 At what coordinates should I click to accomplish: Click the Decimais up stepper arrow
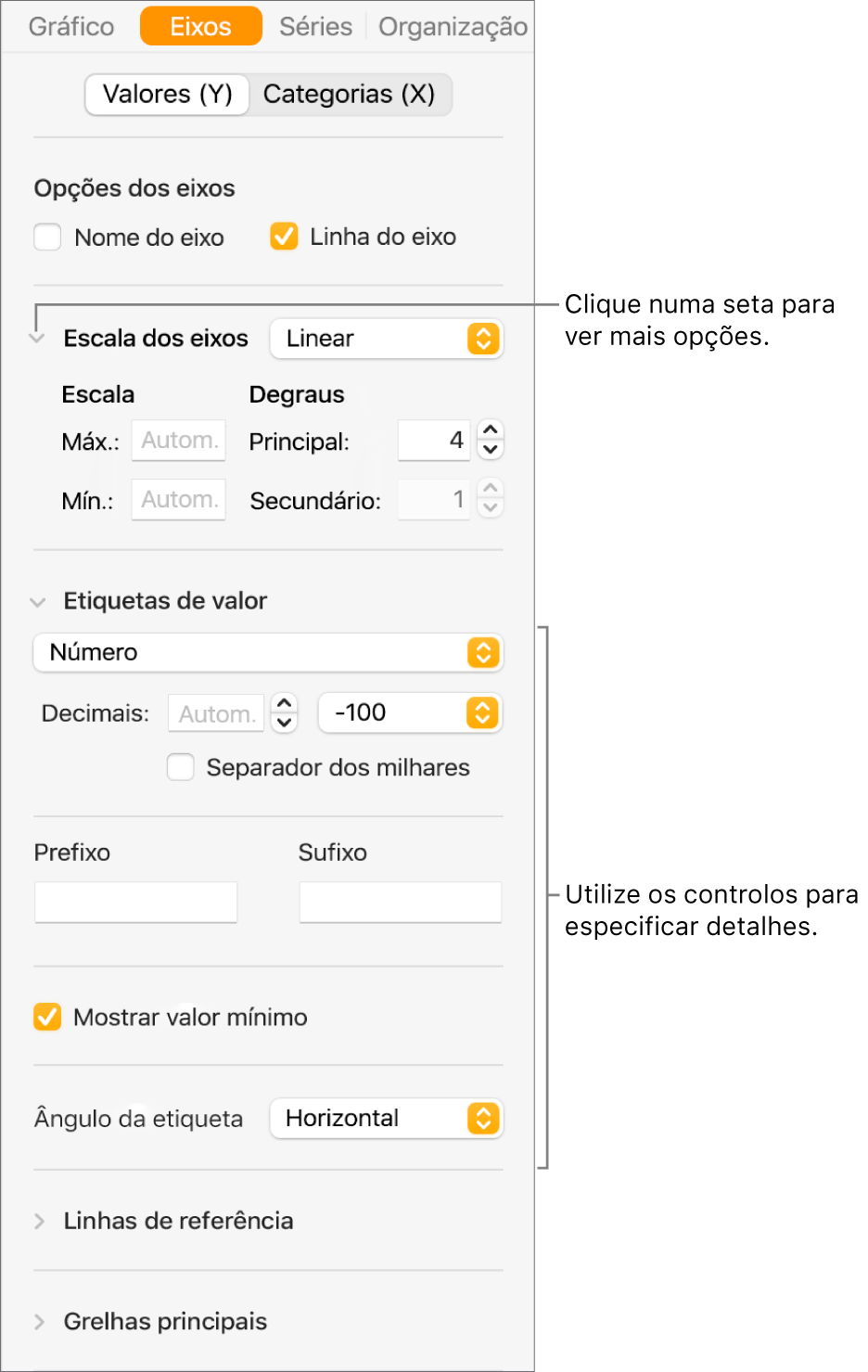(285, 703)
